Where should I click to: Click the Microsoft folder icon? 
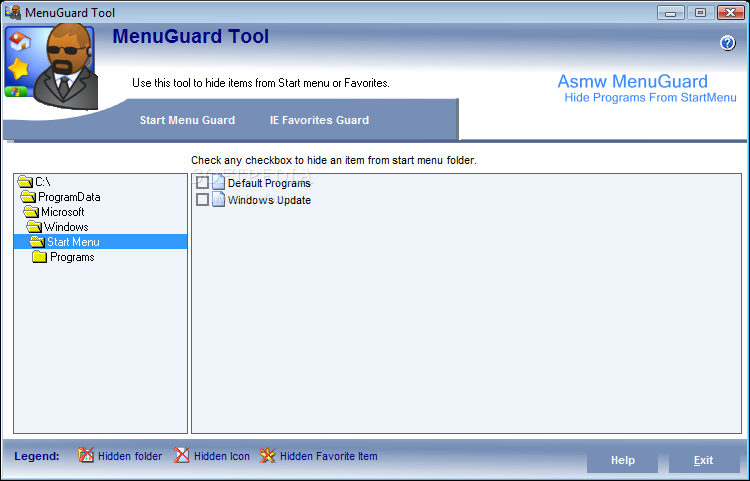click(x=31, y=212)
